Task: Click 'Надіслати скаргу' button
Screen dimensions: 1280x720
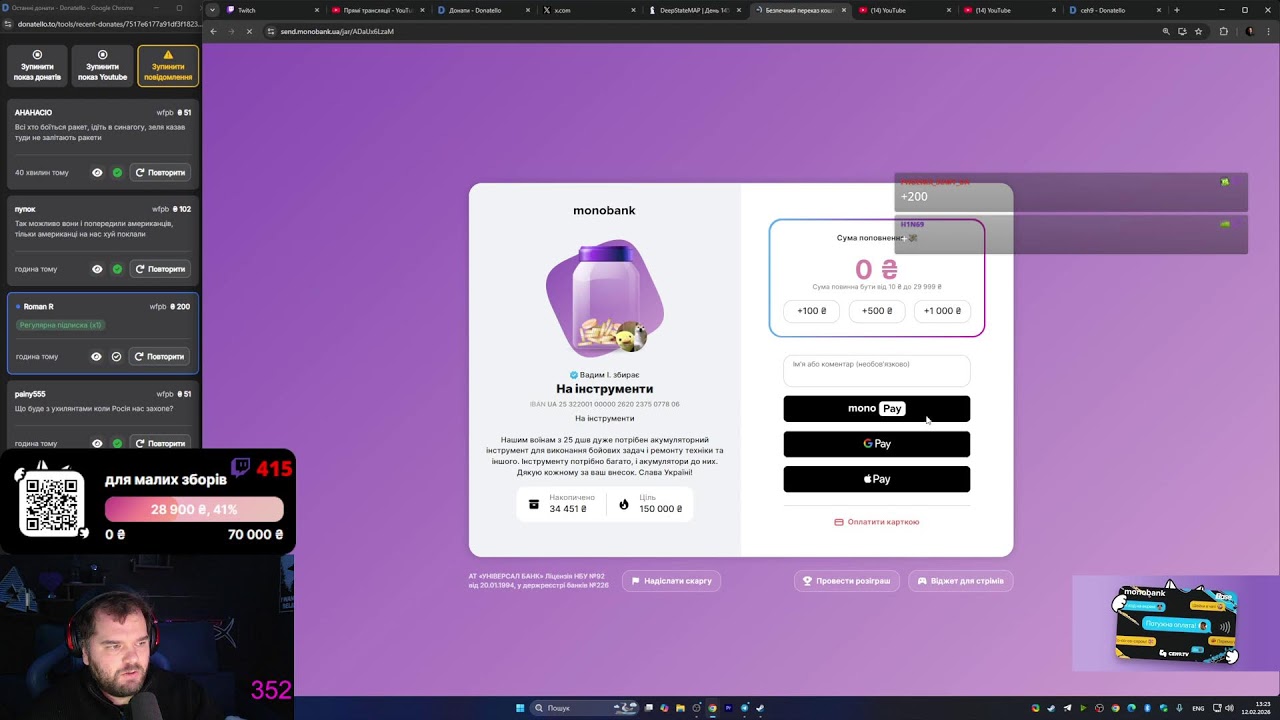Action: click(x=671, y=581)
